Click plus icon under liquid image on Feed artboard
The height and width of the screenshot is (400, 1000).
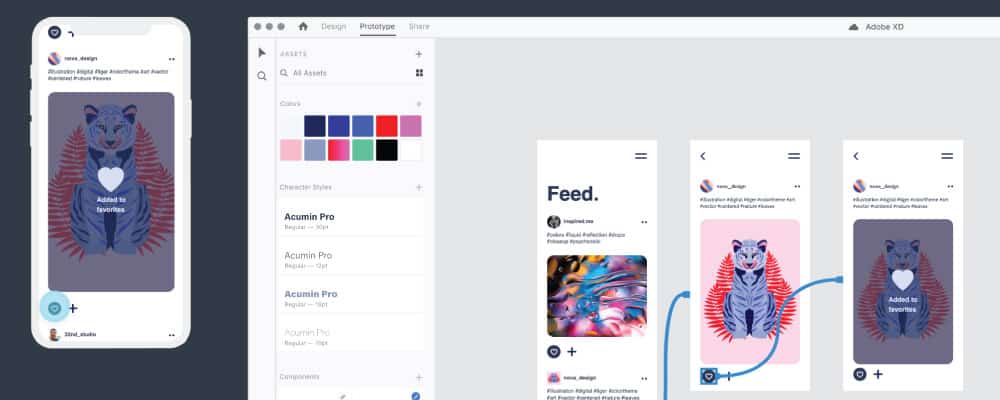point(571,352)
